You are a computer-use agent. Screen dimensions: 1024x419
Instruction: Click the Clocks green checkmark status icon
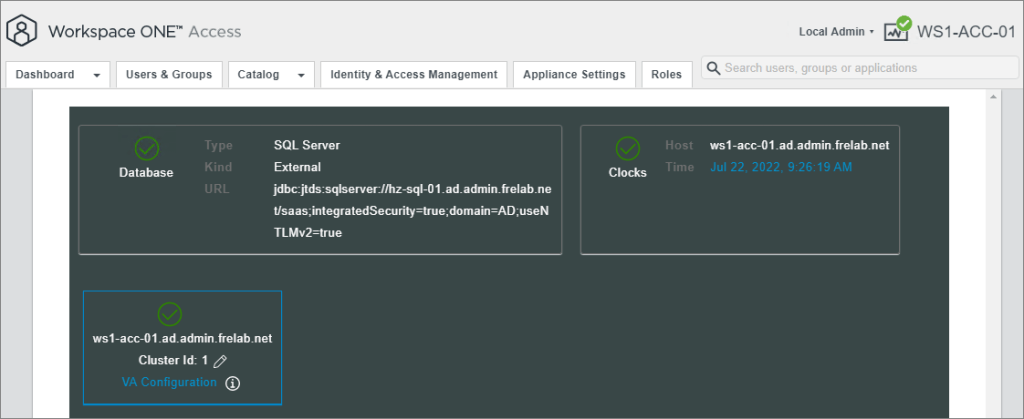coord(627,149)
